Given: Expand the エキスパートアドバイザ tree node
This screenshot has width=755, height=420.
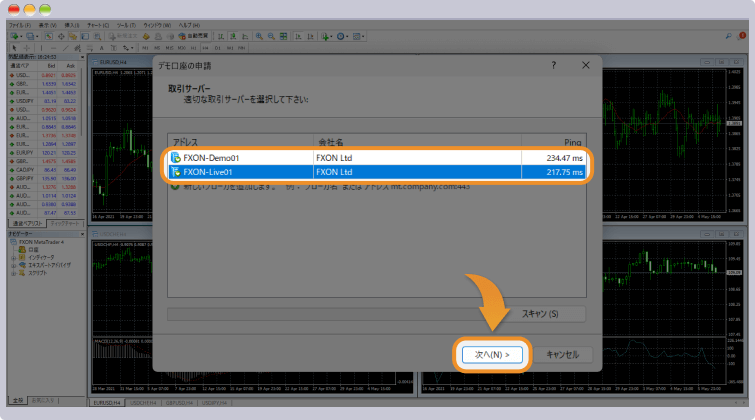Looking at the screenshot, I should point(13,265).
